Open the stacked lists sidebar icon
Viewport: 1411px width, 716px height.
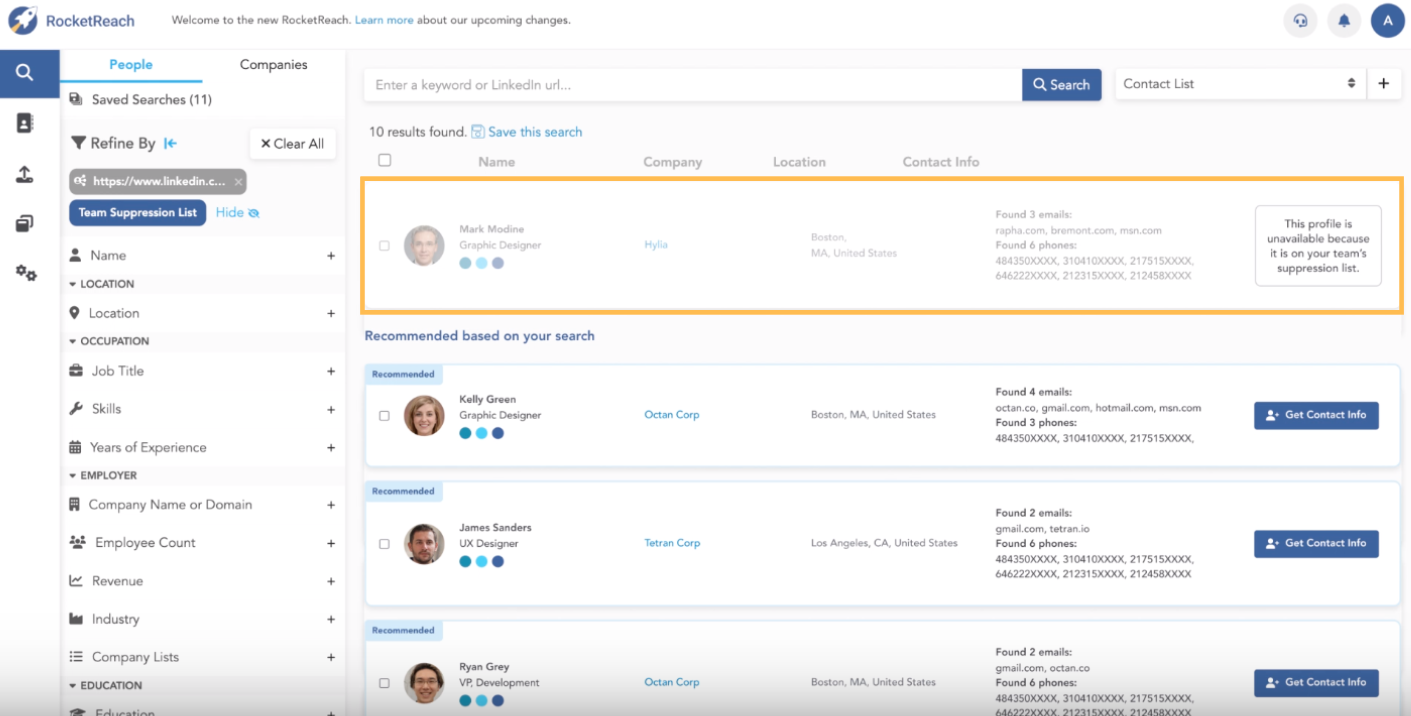[25, 223]
